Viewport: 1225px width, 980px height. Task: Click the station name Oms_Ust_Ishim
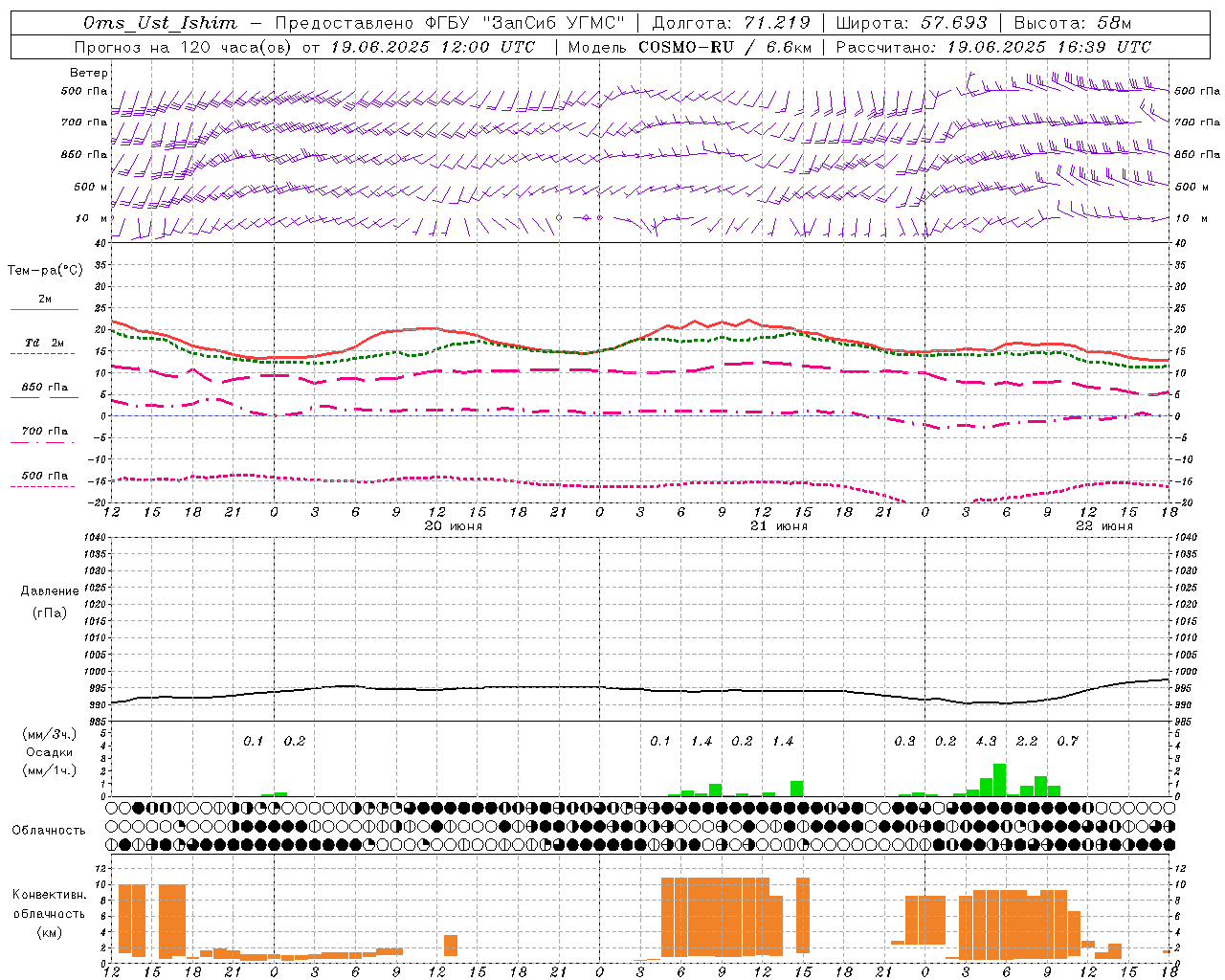pos(159,23)
